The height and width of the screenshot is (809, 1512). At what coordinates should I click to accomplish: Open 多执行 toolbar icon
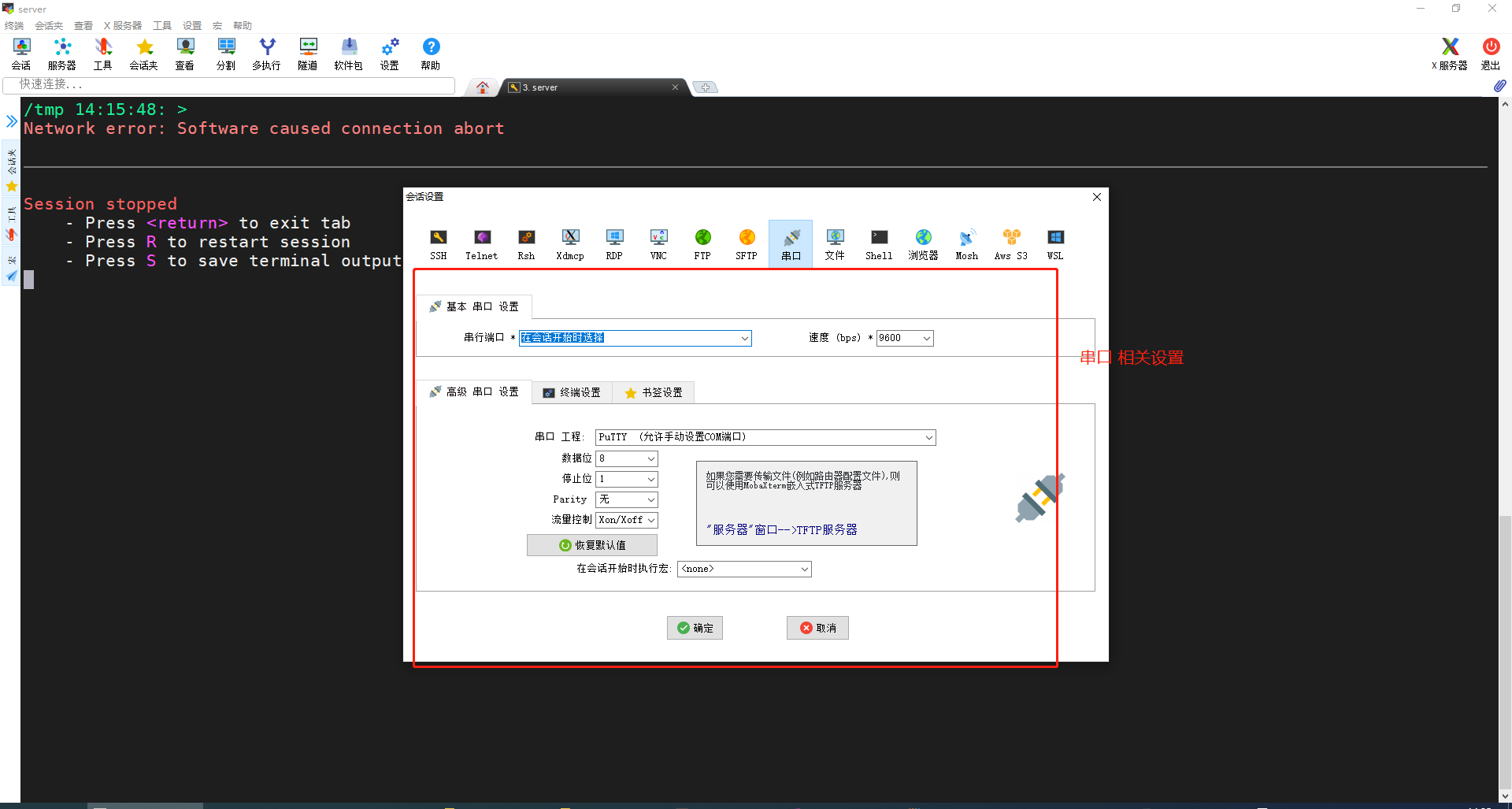click(267, 54)
